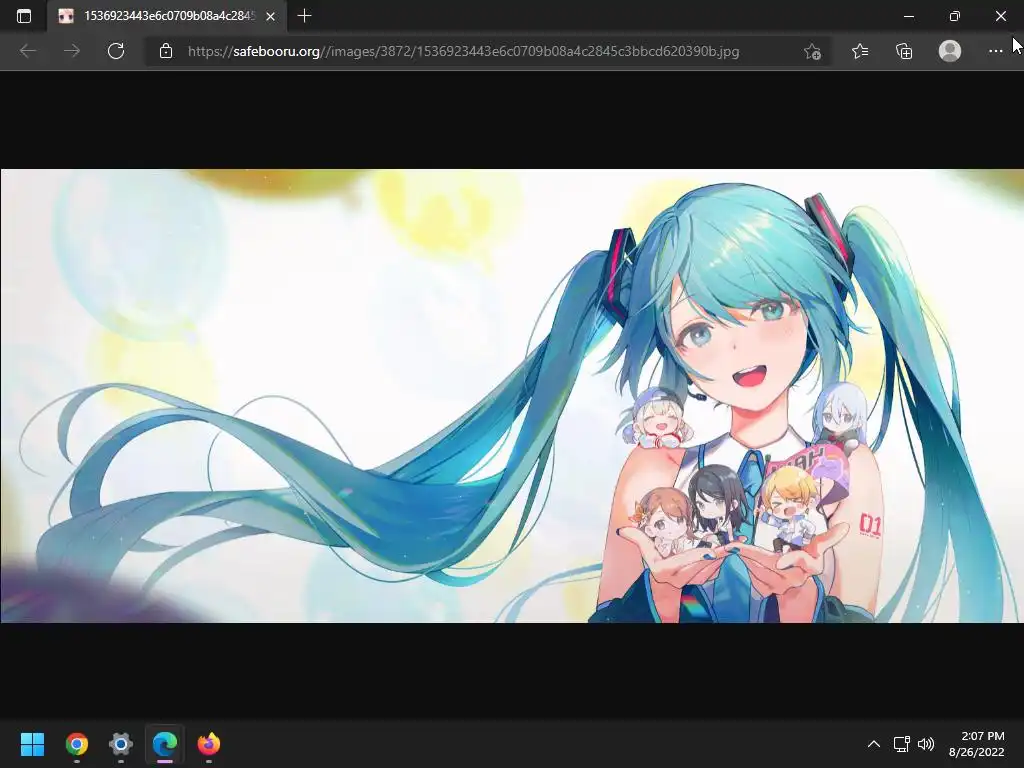
Task: Add this page to favorites
Action: [x=812, y=51]
